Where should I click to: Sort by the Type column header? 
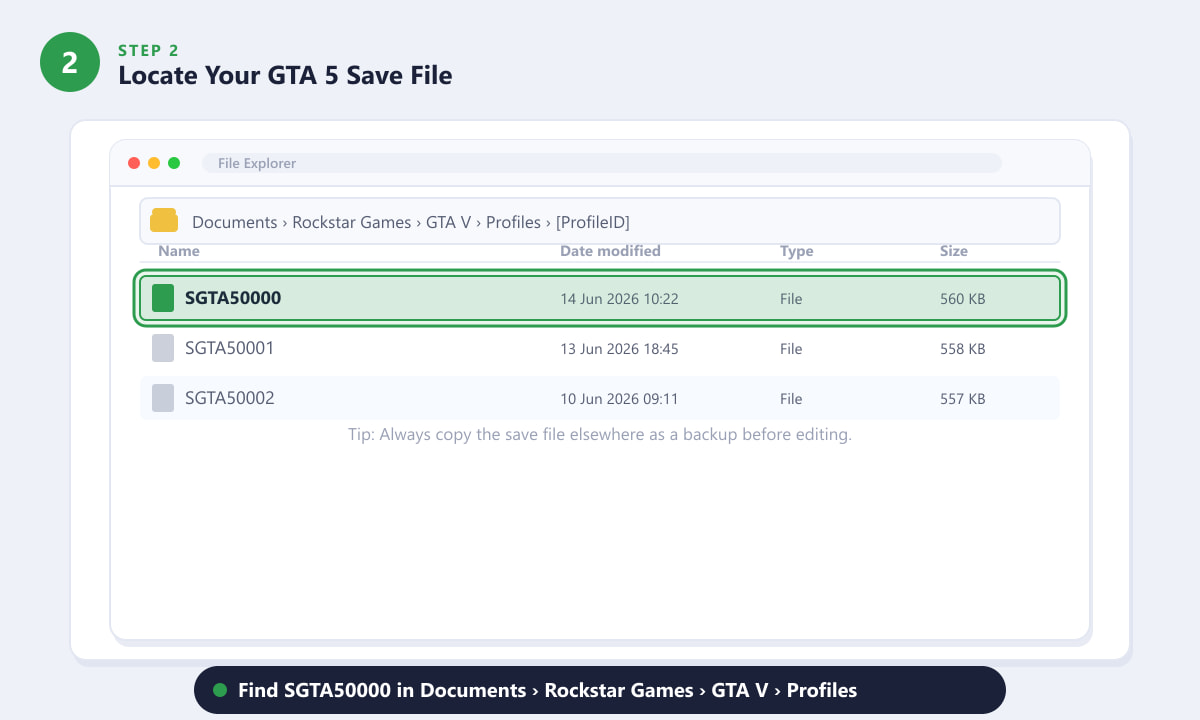(x=797, y=251)
